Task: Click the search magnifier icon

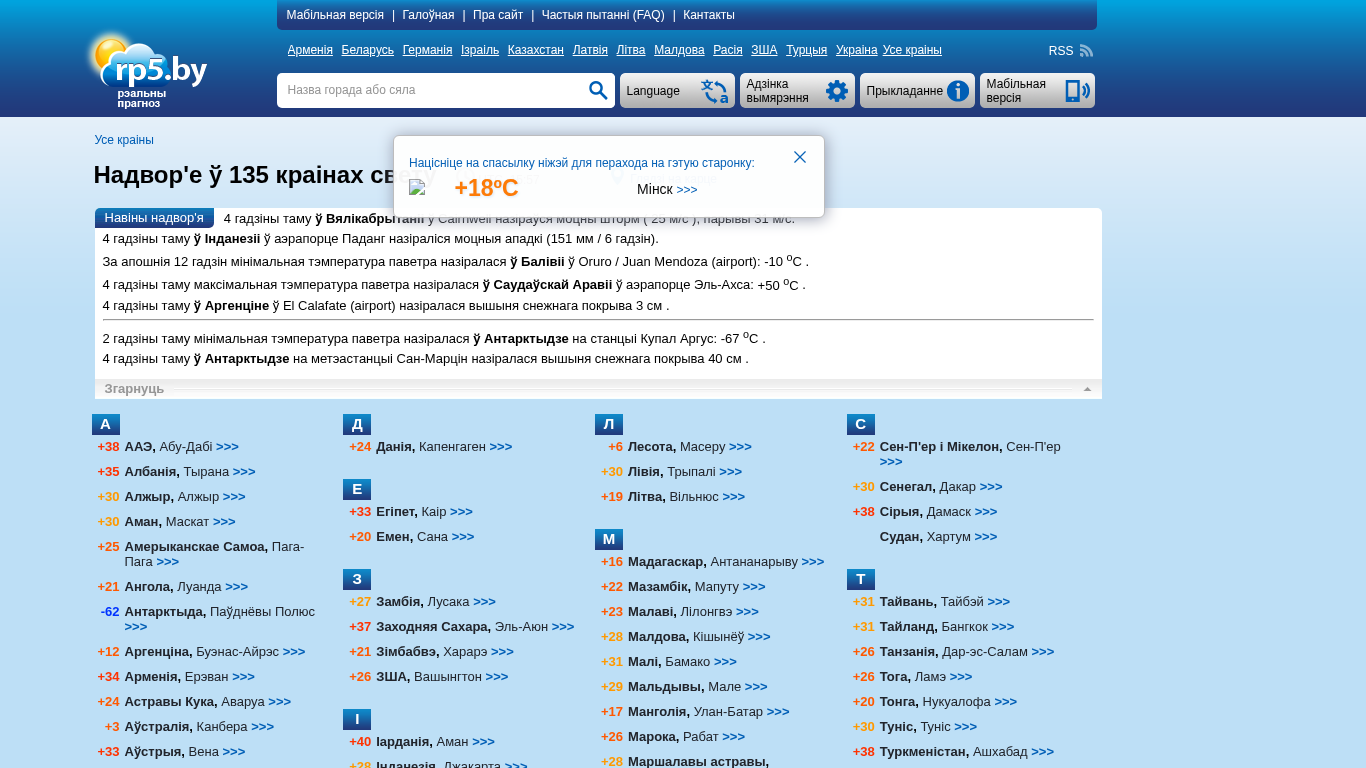Action: (x=598, y=91)
